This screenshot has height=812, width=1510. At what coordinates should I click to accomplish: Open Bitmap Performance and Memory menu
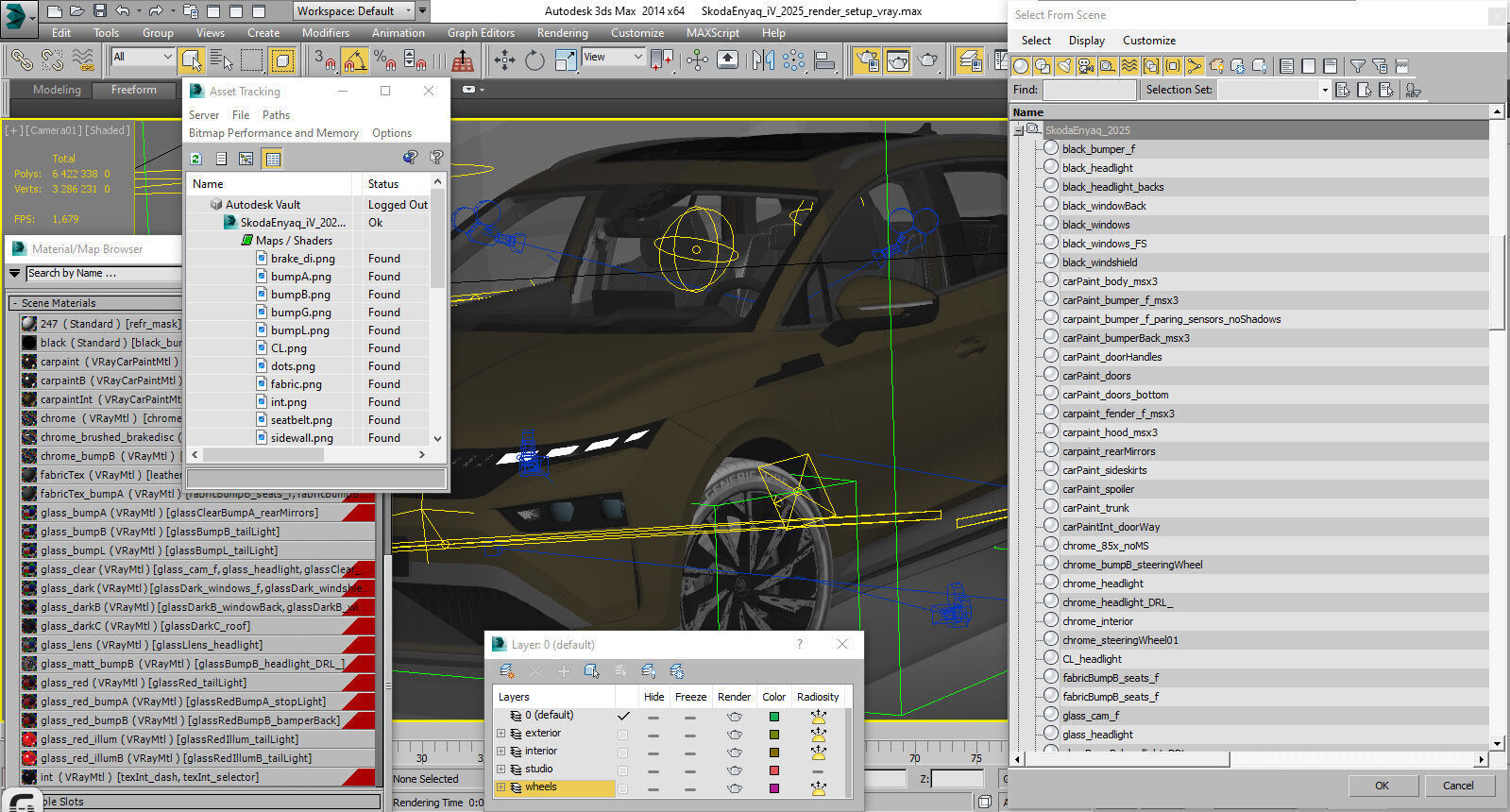(274, 133)
